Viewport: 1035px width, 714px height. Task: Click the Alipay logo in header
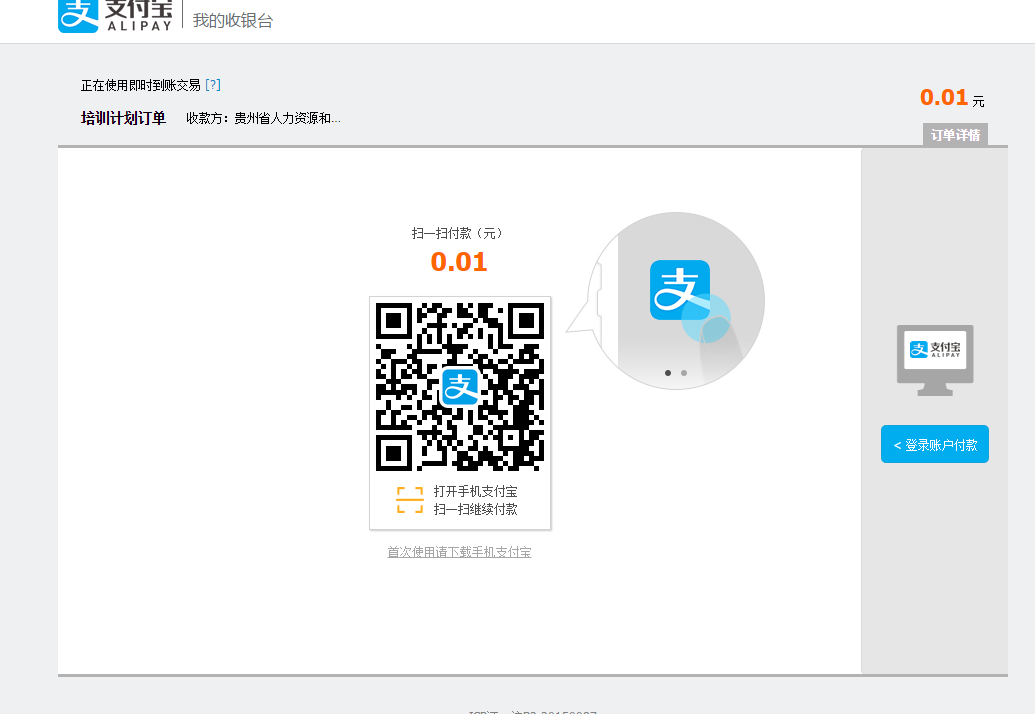tap(116, 16)
